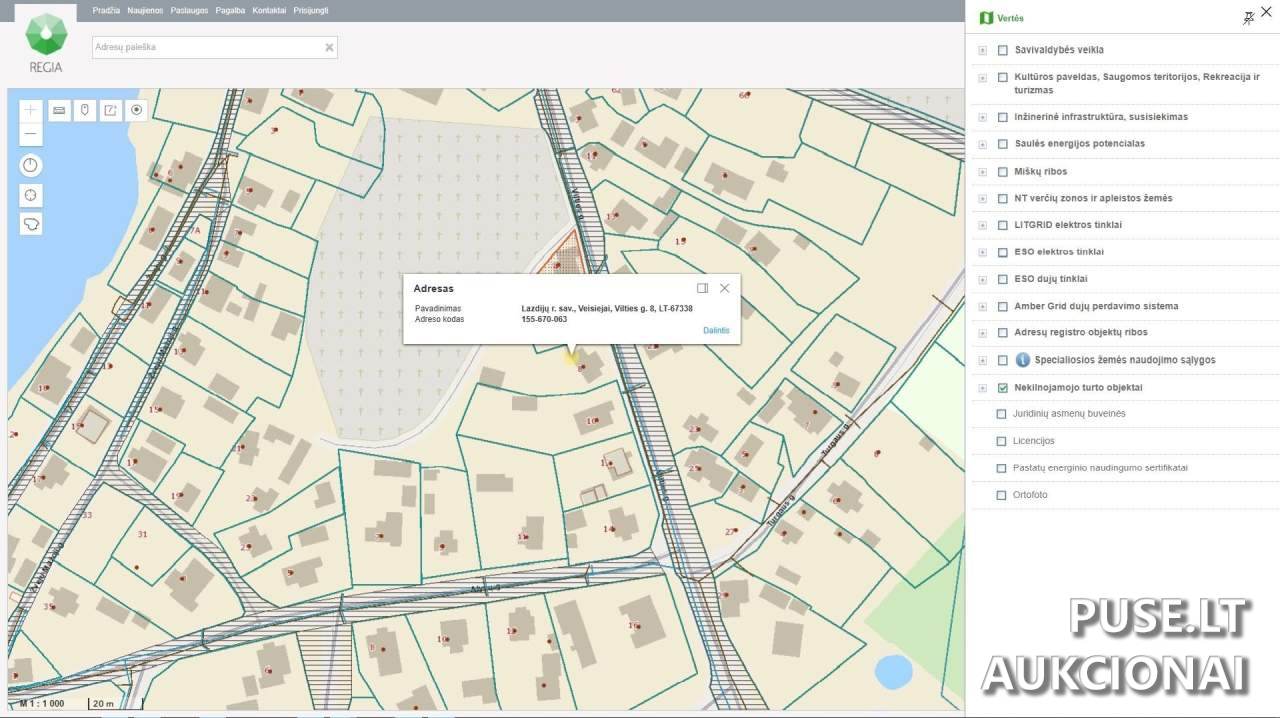This screenshot has height=718, width=1280.
Task: Collapse the Nekilnojamojo turto objektai group
Action: tap(982, 388)
